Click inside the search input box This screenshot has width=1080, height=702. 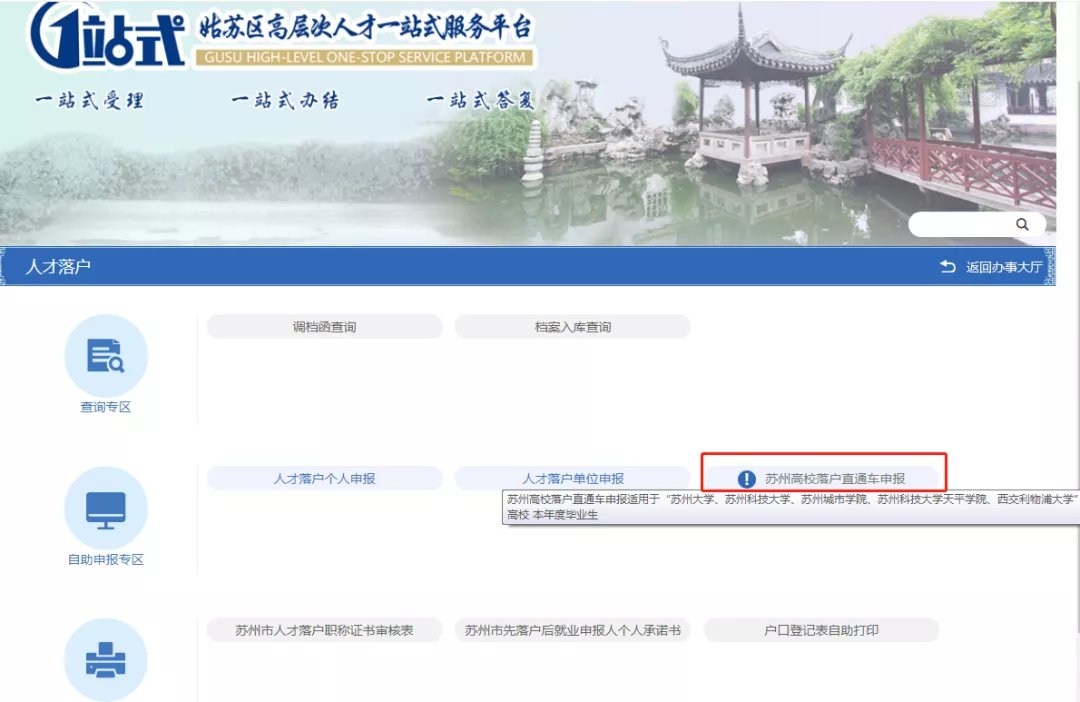point(960,225)
